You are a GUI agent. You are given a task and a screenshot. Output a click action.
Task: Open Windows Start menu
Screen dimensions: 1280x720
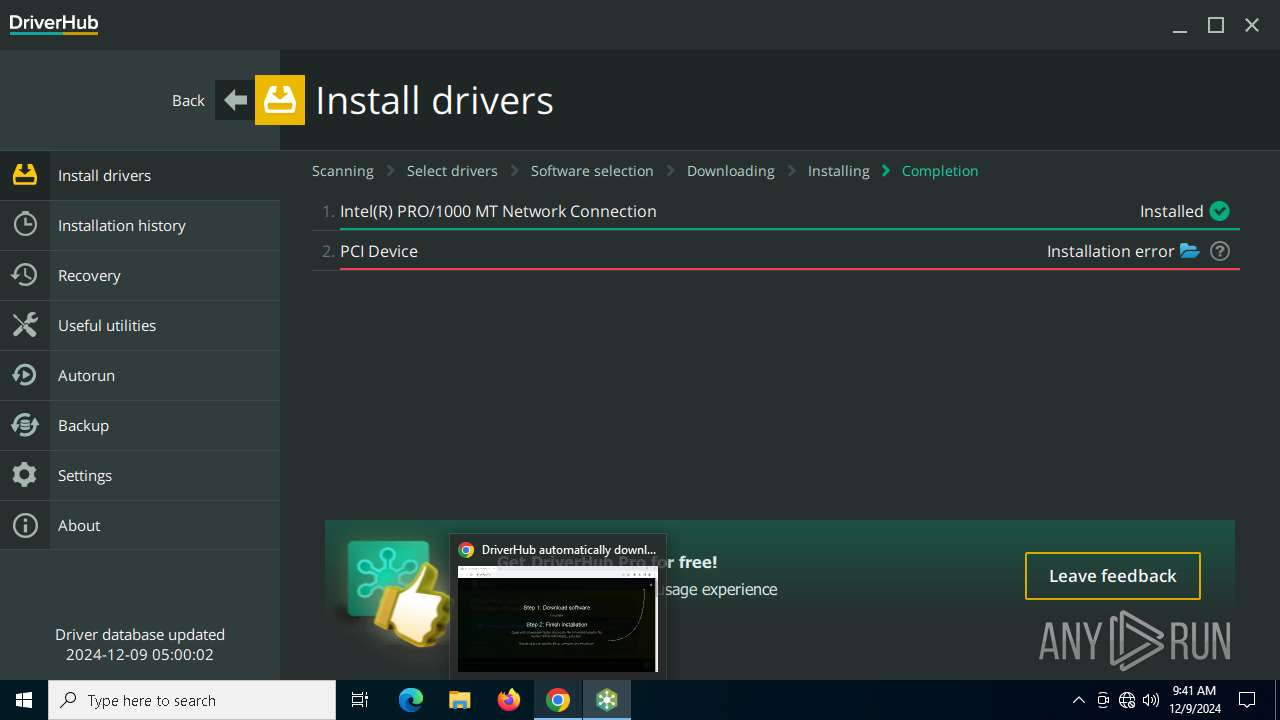(24, 700)
